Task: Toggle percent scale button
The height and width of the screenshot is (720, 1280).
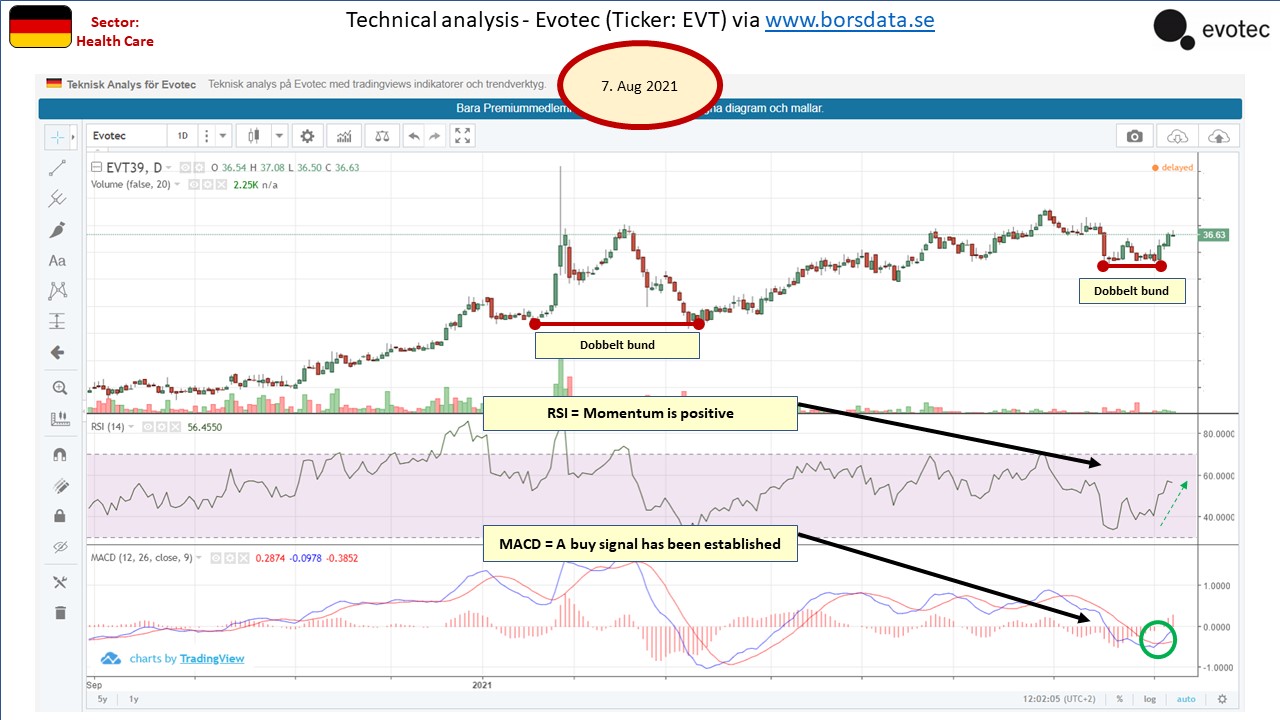Action: coord(1120,699)
